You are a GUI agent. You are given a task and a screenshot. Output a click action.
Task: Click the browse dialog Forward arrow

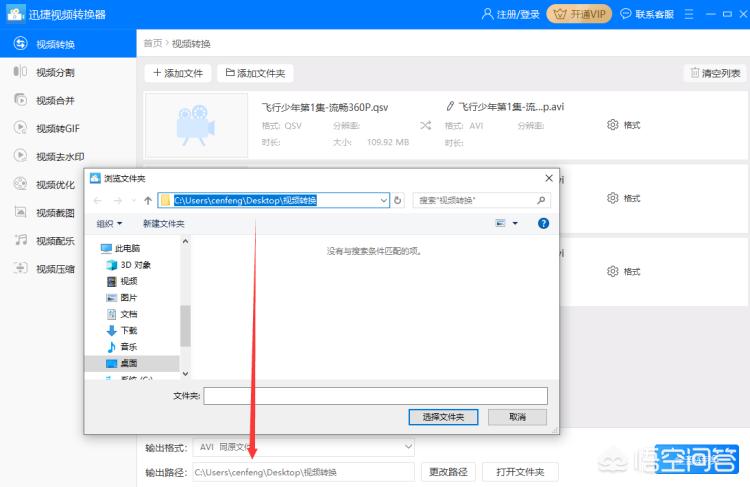click(x=118, y=200)
